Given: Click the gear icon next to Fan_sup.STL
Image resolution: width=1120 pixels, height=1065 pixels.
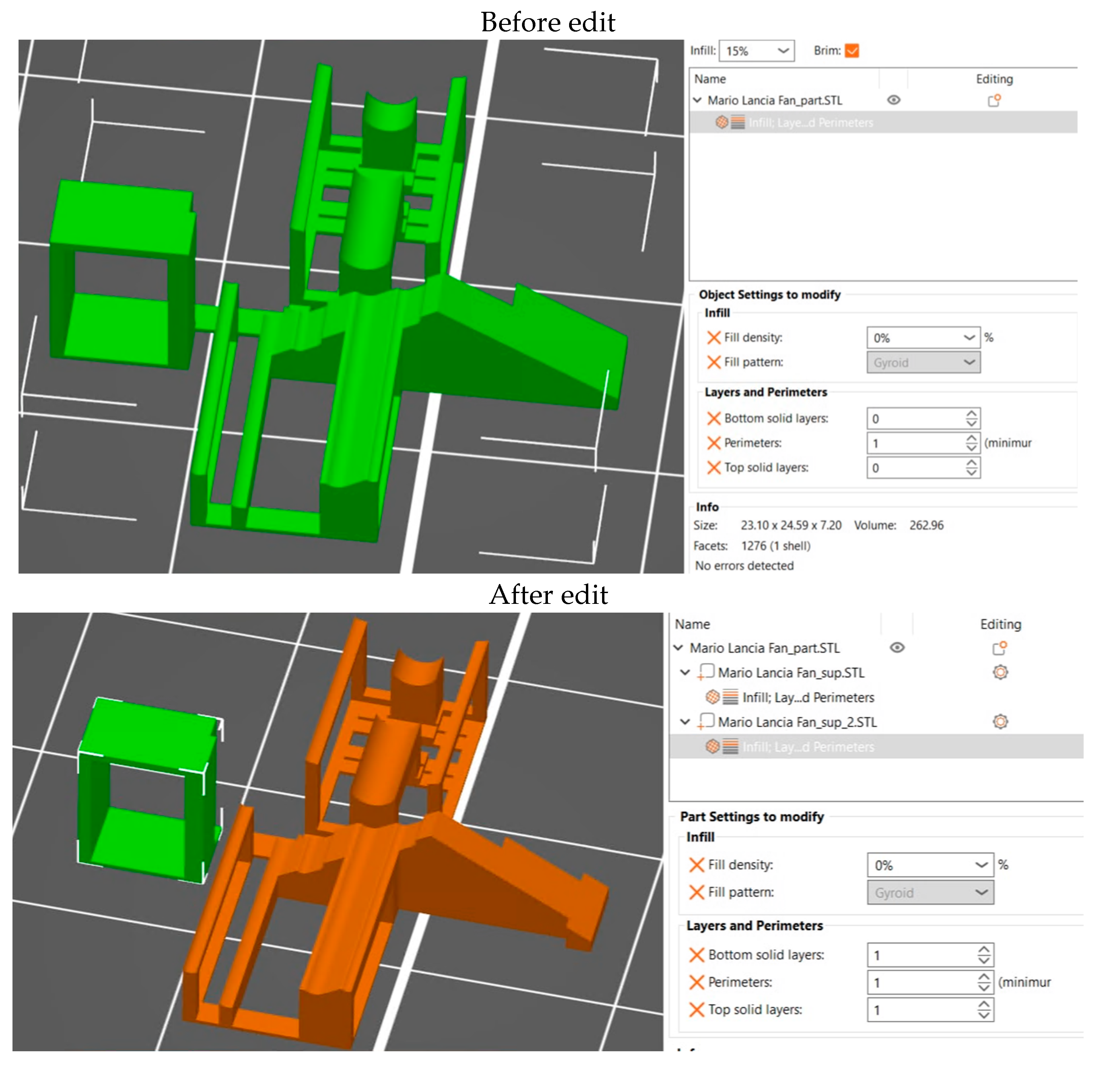Looking at the screenshot, I should (1000, 672).
